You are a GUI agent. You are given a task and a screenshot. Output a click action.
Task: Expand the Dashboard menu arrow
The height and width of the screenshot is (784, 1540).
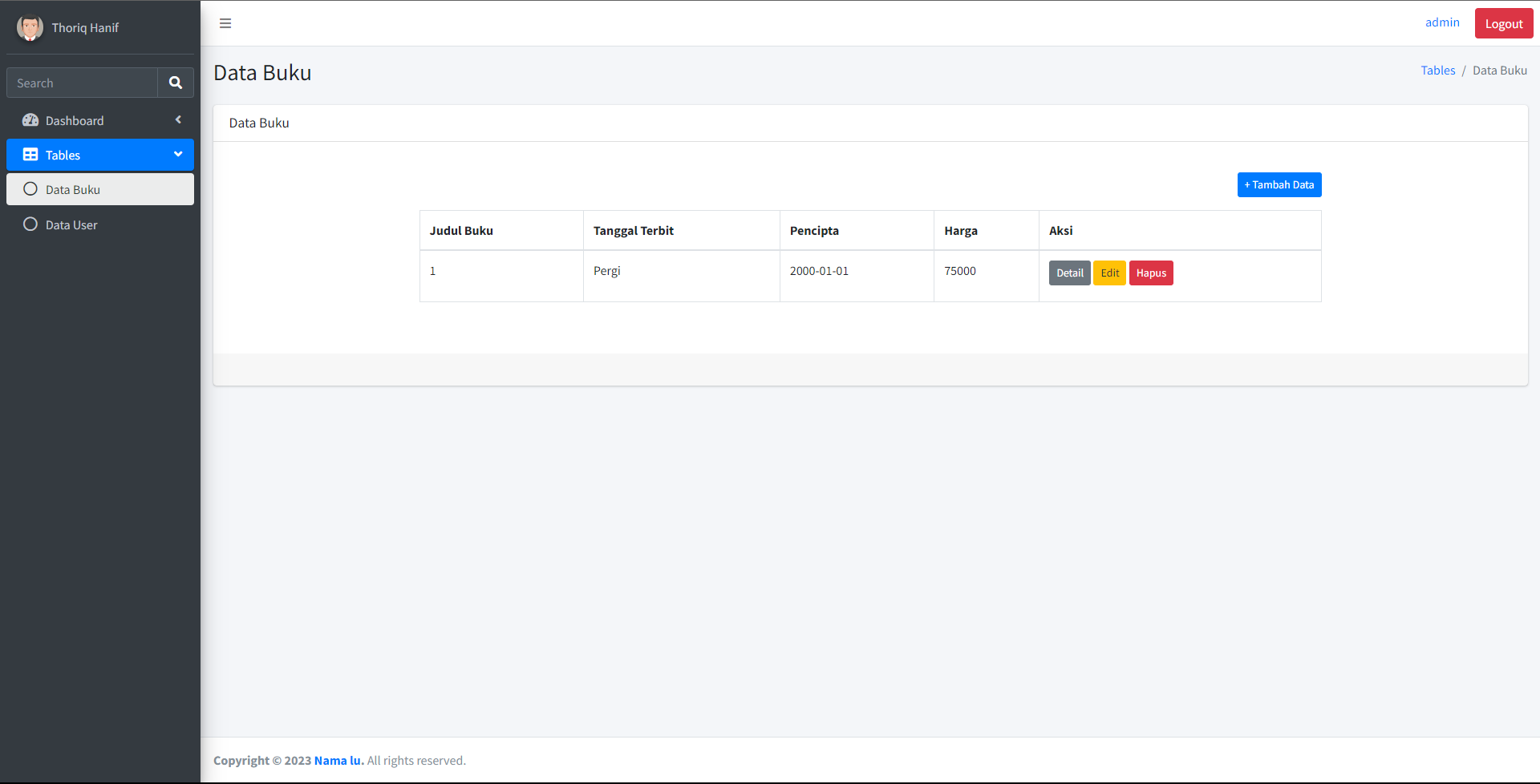[178, 120]
